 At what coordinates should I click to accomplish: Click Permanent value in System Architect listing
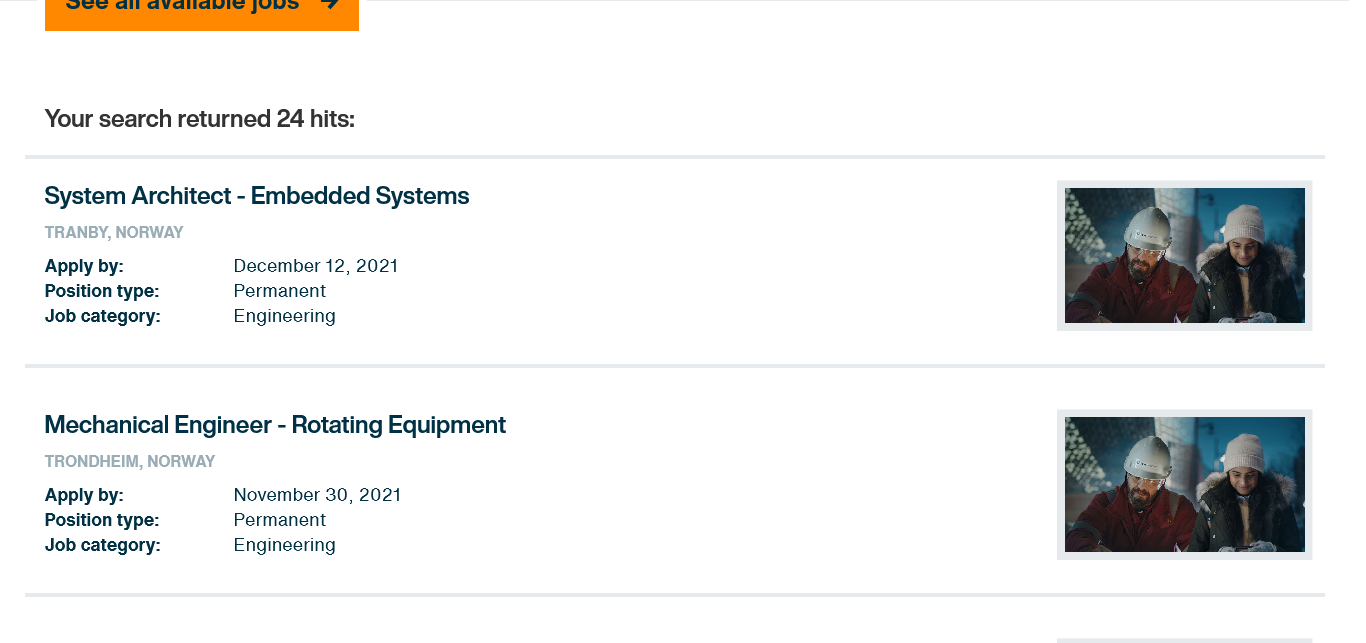pos(280,291)
